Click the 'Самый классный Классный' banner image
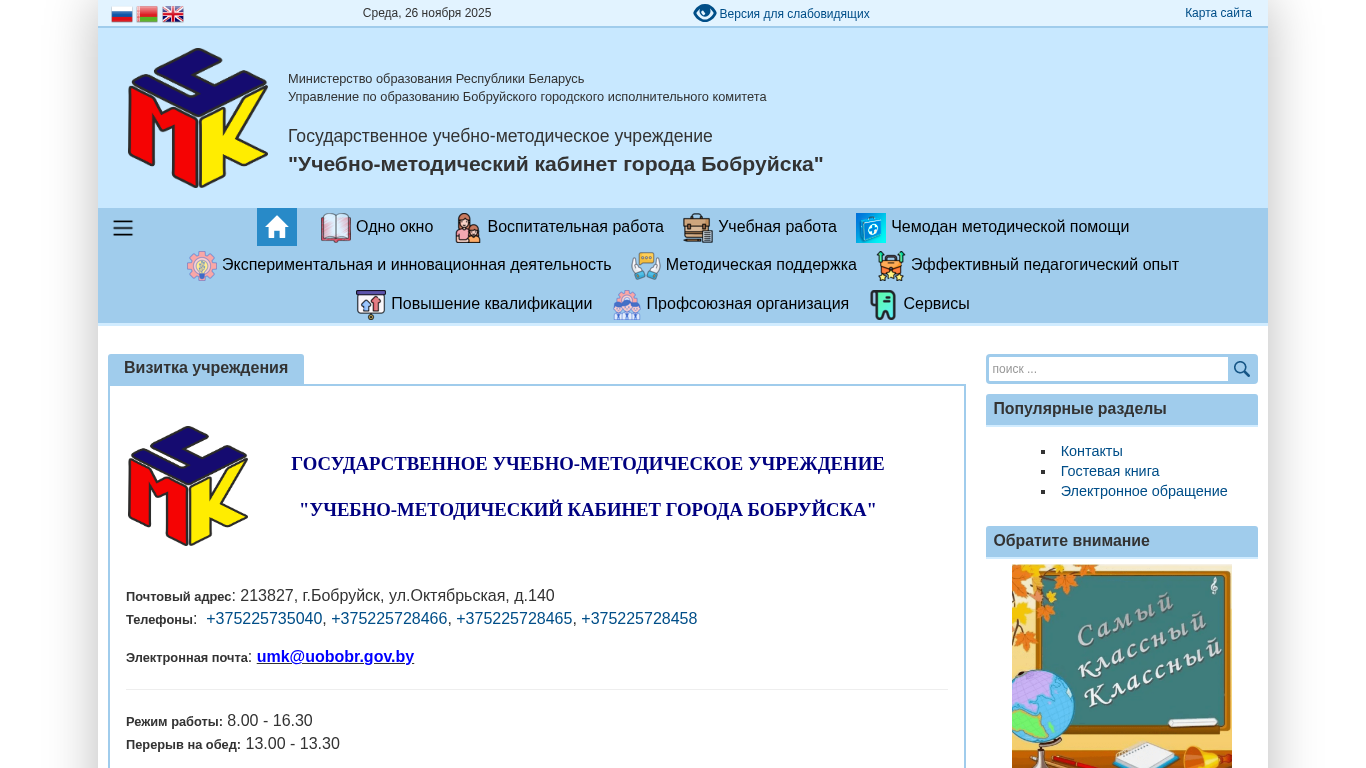Screen dimensions: 1366x768 coord(1122,666)
